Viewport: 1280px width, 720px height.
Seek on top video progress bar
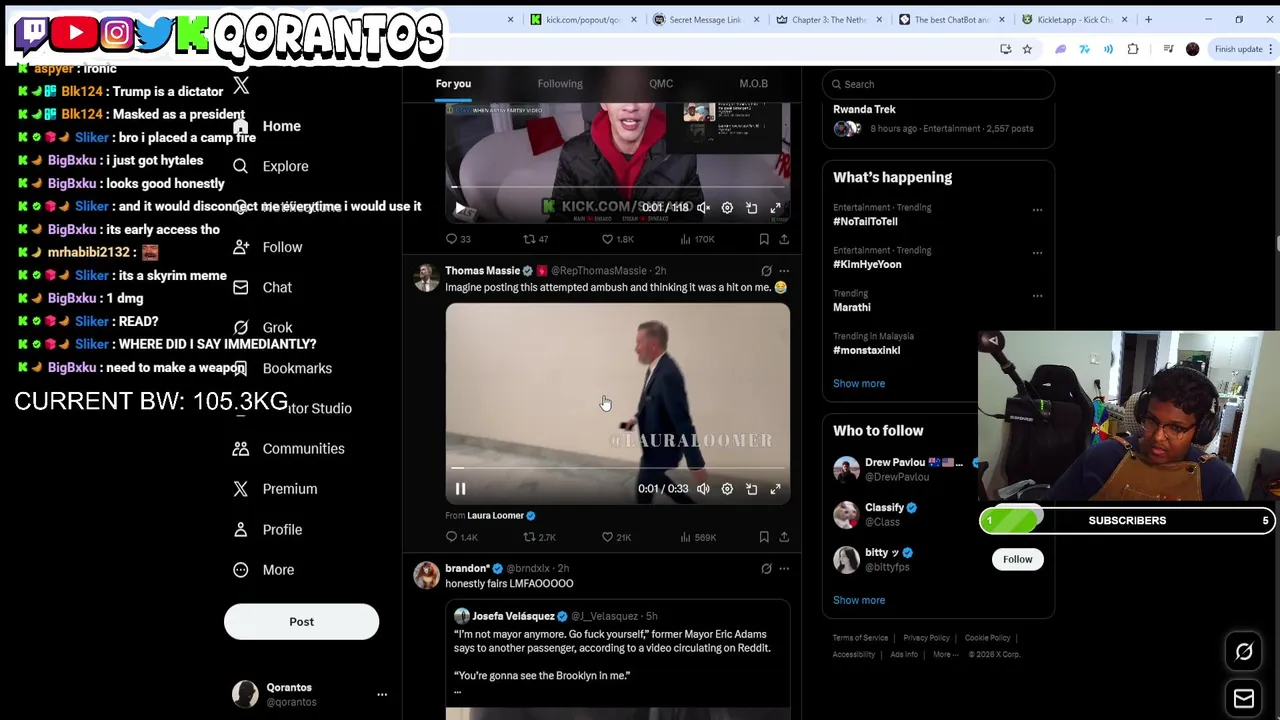click(617, 187)
